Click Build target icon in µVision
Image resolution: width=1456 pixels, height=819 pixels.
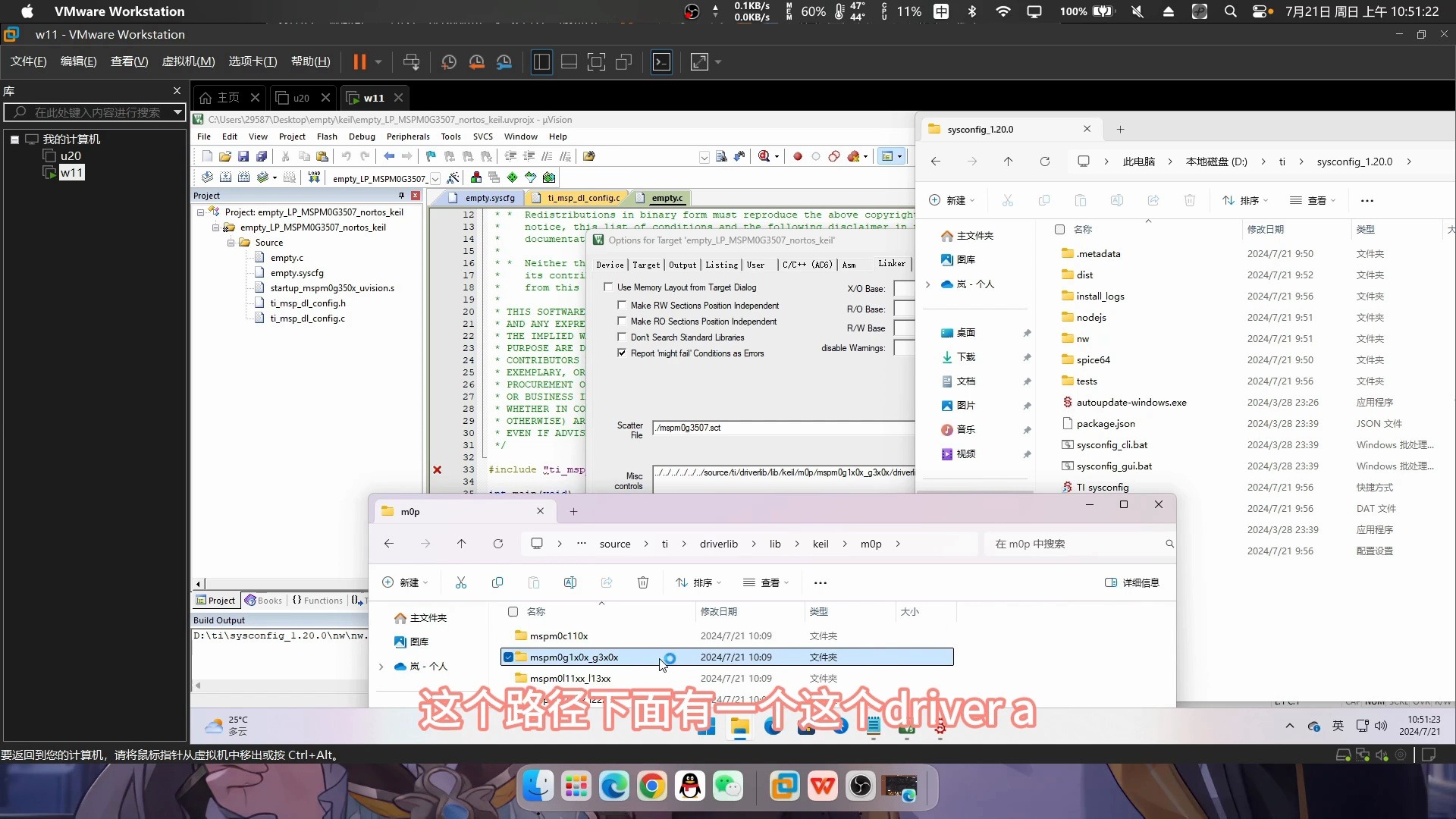point(225,177)
